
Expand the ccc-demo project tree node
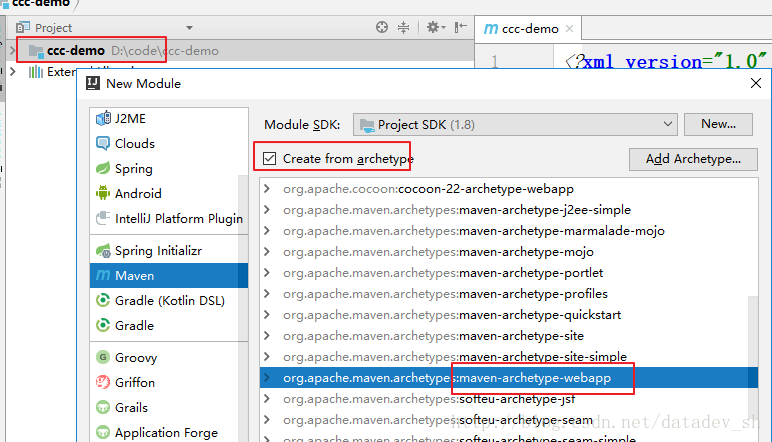point(12,51)
